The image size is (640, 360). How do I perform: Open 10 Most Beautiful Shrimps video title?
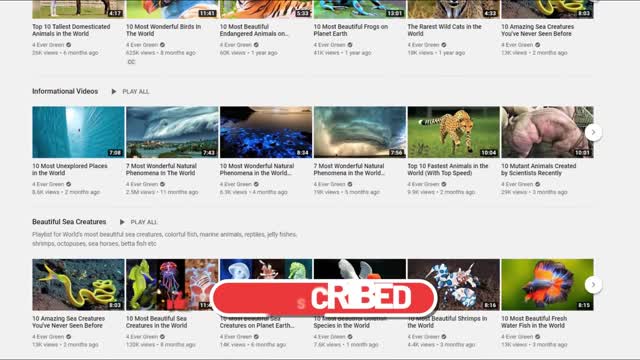click(447, 322)
